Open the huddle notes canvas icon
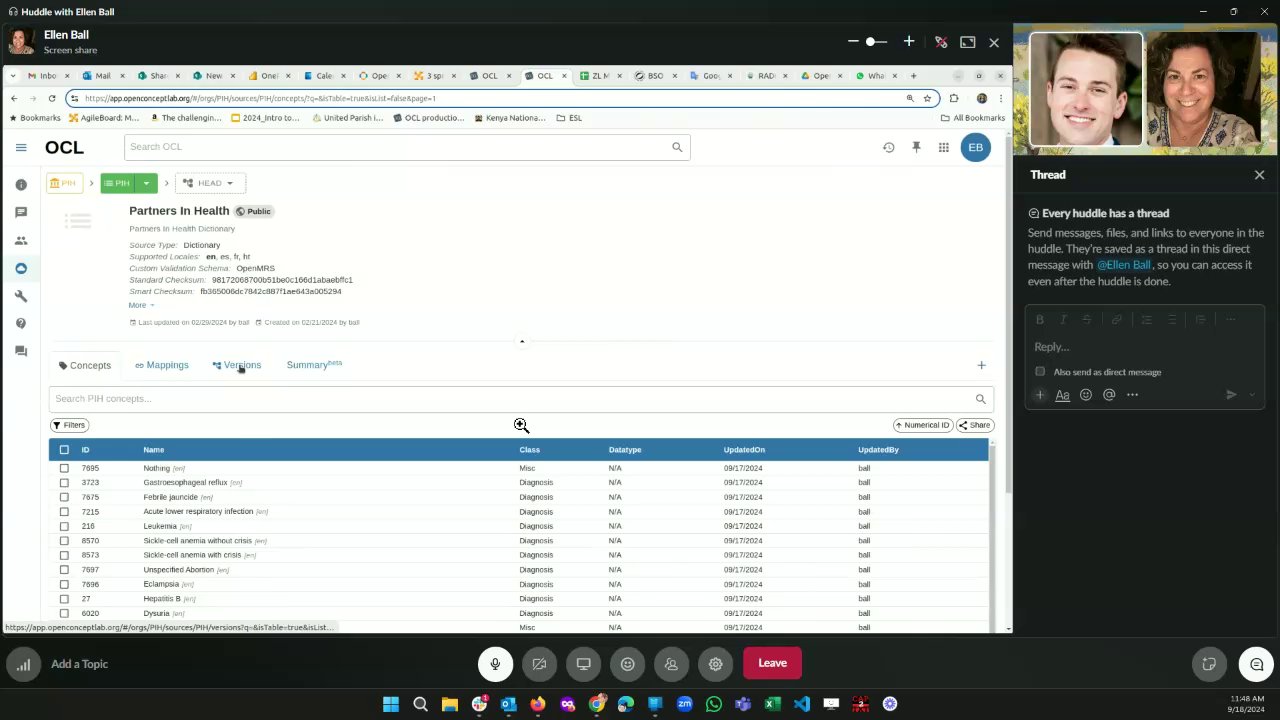Screen dimensions: 1280x720 (1209, 664)
